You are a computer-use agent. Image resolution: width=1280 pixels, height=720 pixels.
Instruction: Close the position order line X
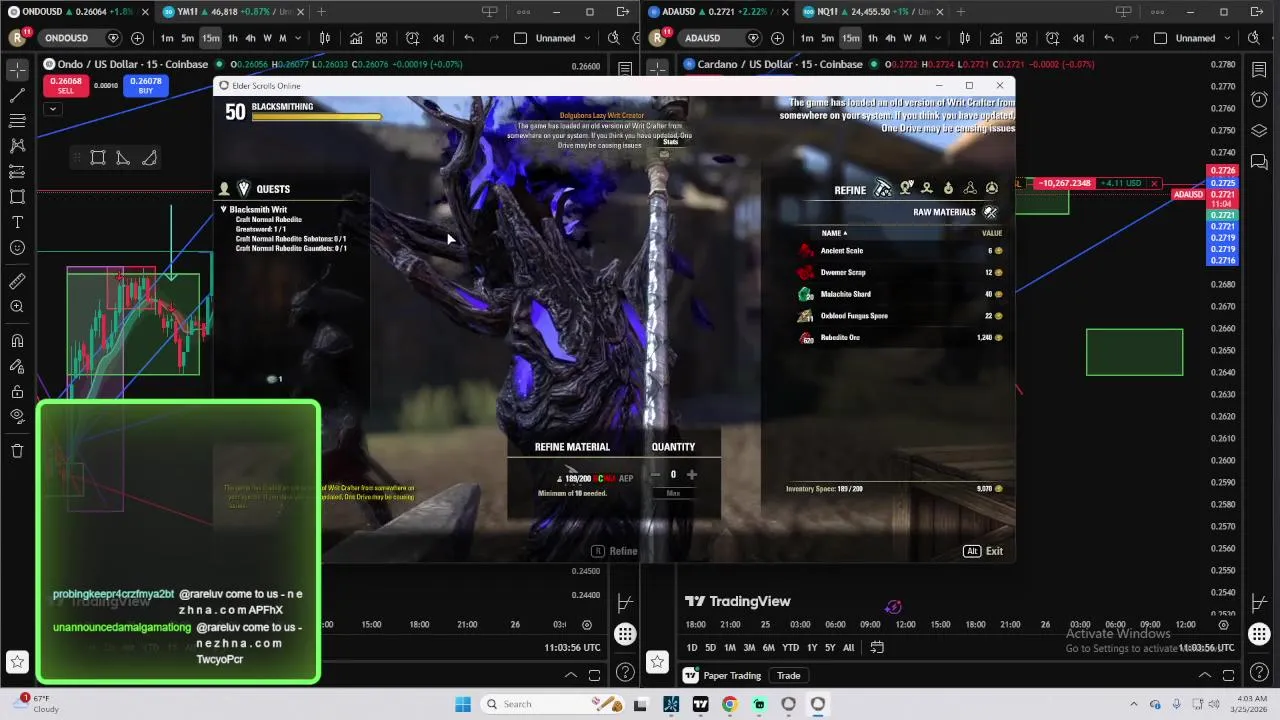click(1154, 184)
